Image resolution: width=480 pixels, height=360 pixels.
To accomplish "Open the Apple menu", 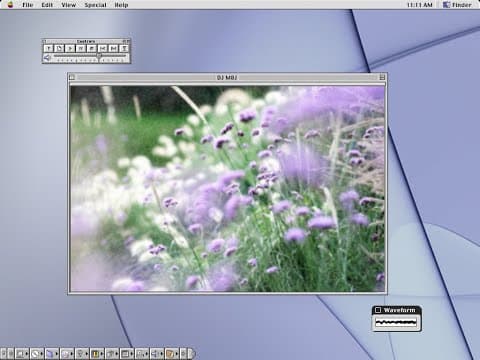I will coord(10,5).
